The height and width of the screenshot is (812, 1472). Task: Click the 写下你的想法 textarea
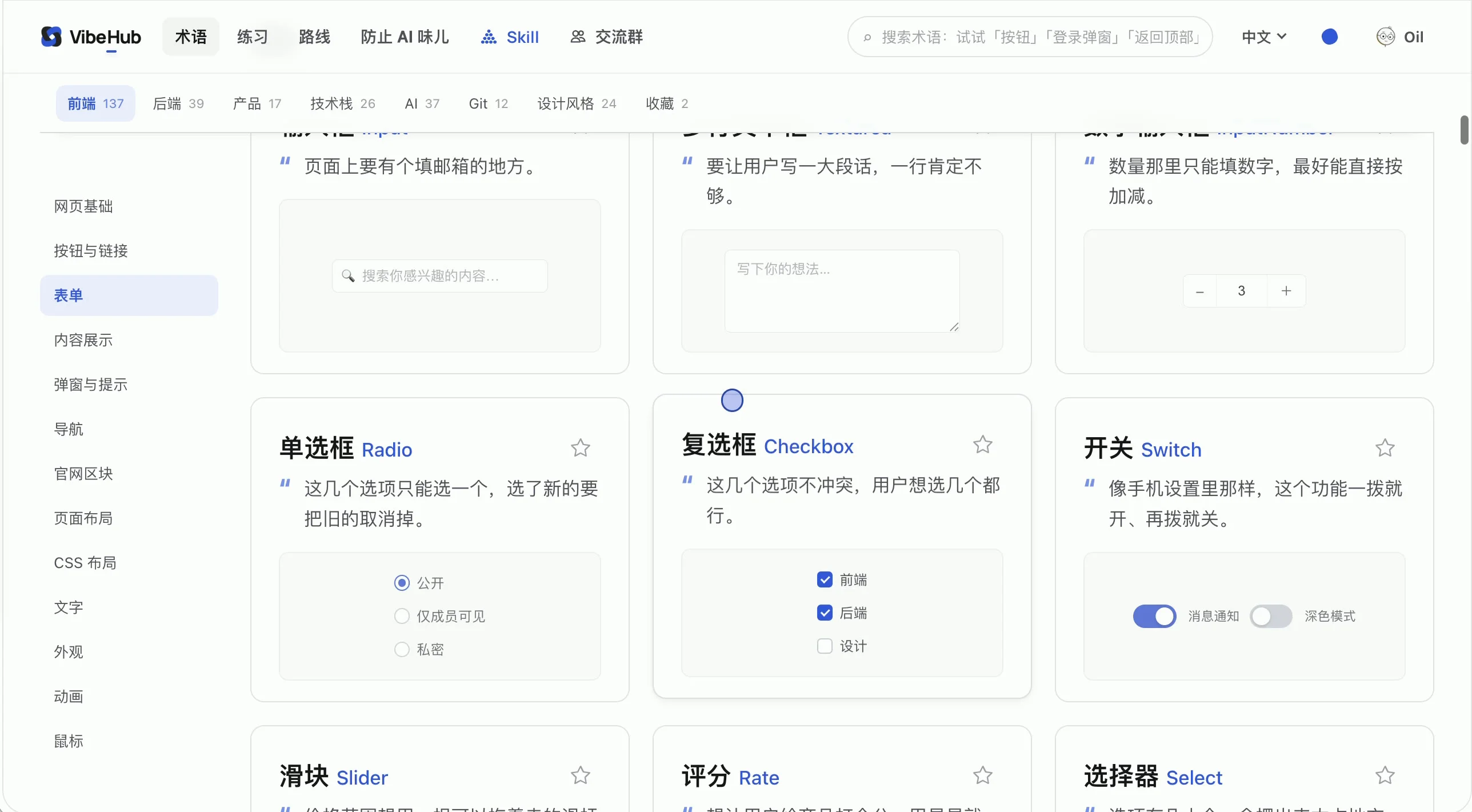click(842, 291)
